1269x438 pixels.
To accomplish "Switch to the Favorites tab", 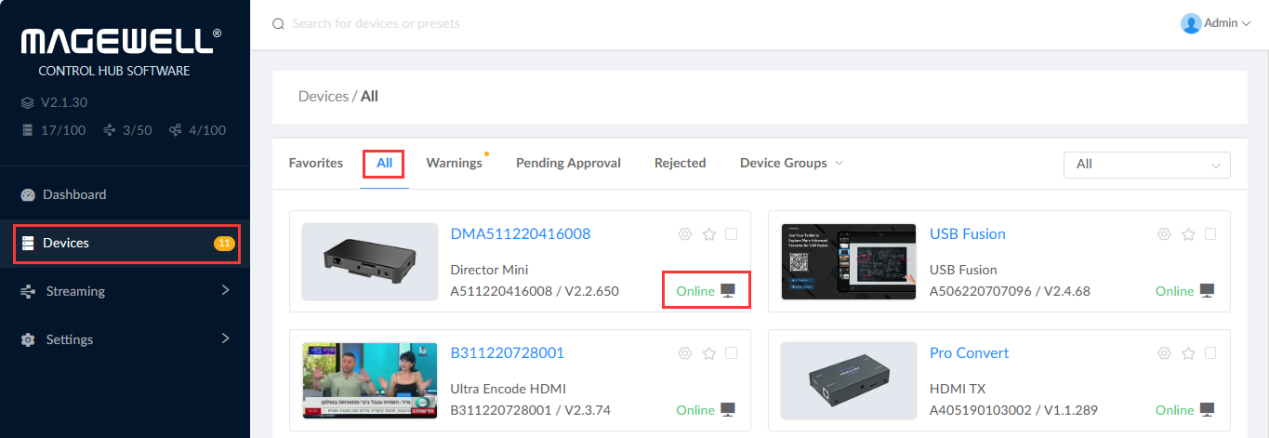I will (x=316, y=163).
